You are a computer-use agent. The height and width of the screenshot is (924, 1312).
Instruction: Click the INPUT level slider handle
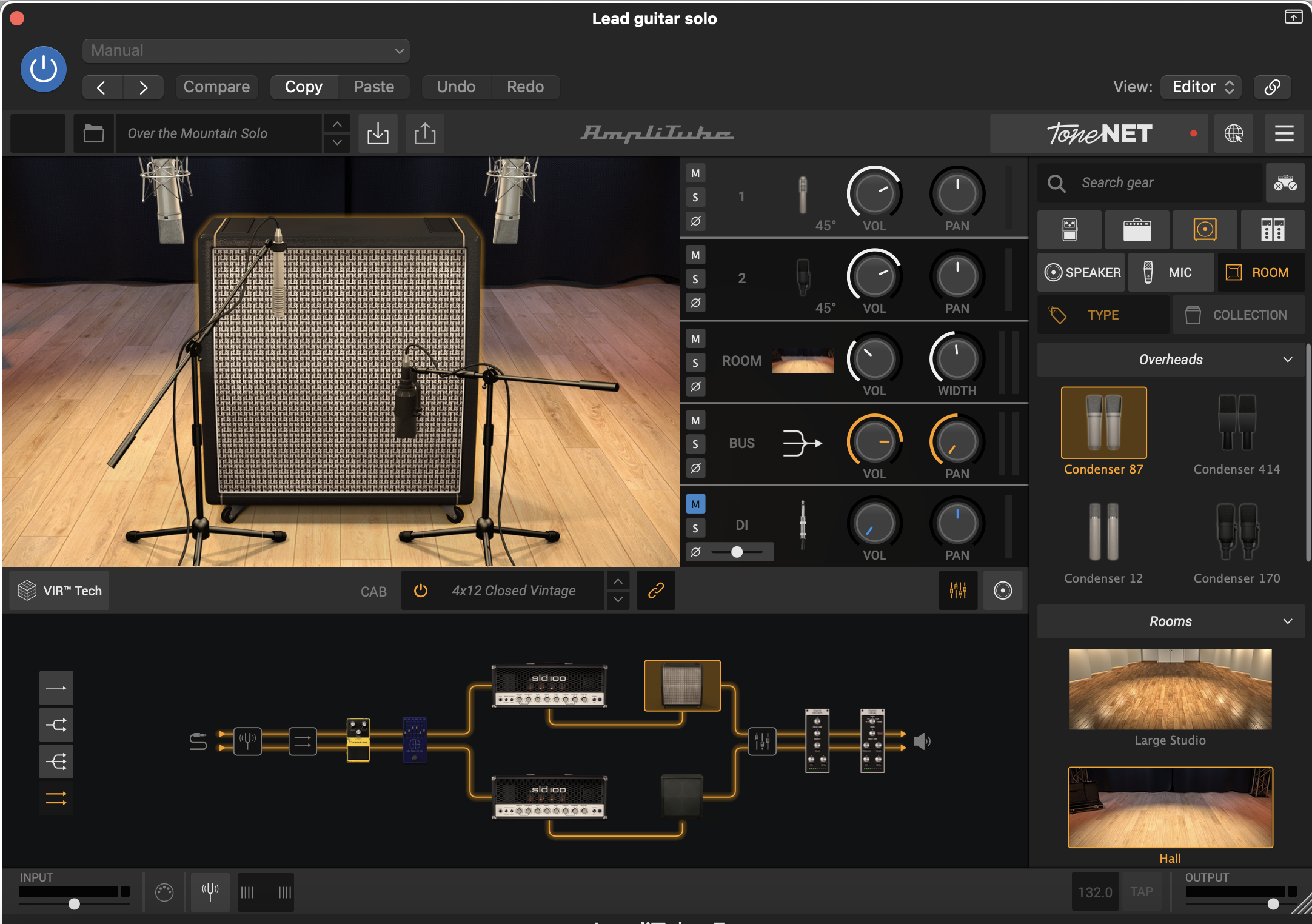click(74, 904)
